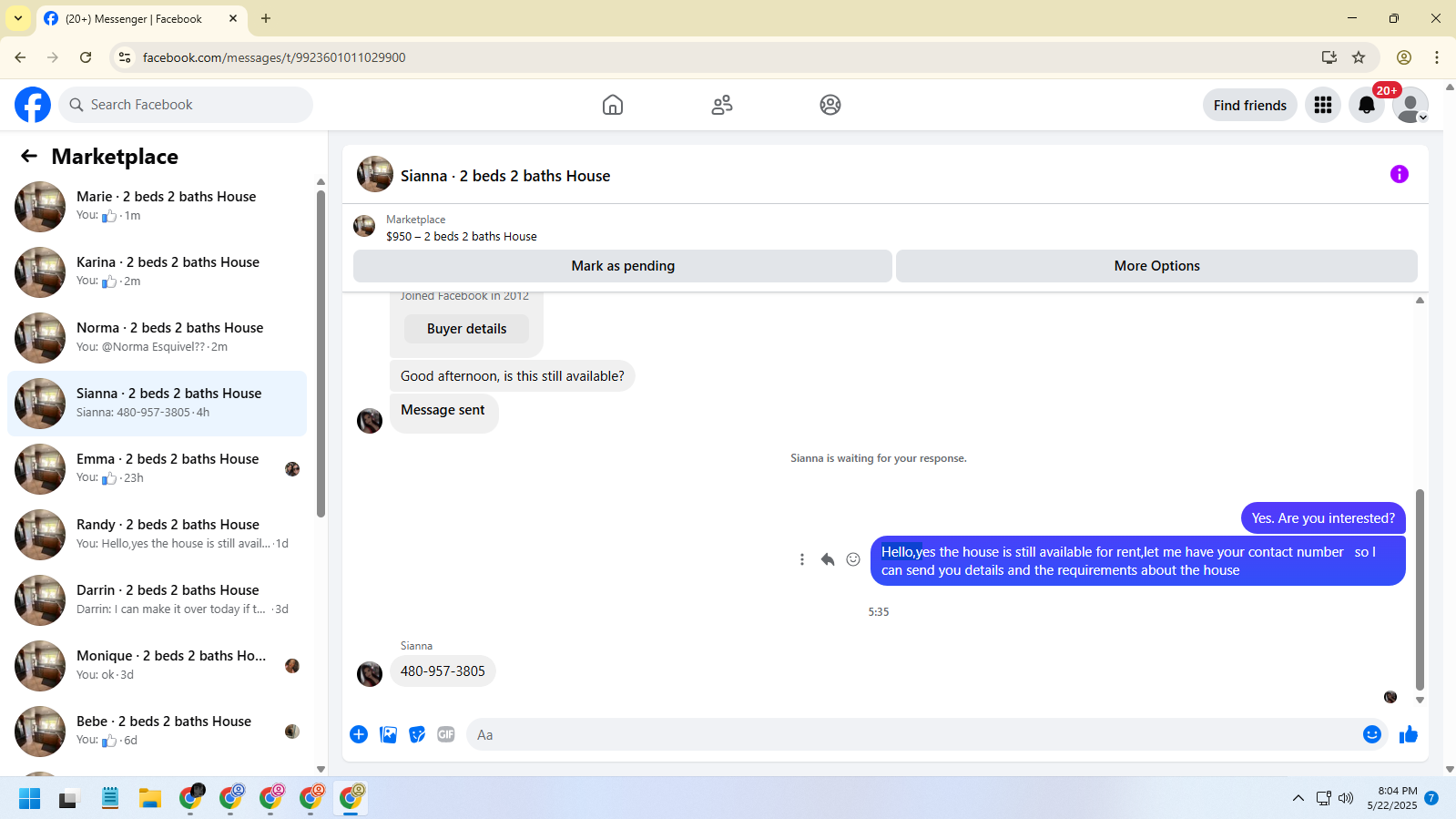Open File Explorer from the taskbar
The image size is (1456, 819).
pyautogui.click(x=150, y=799)
